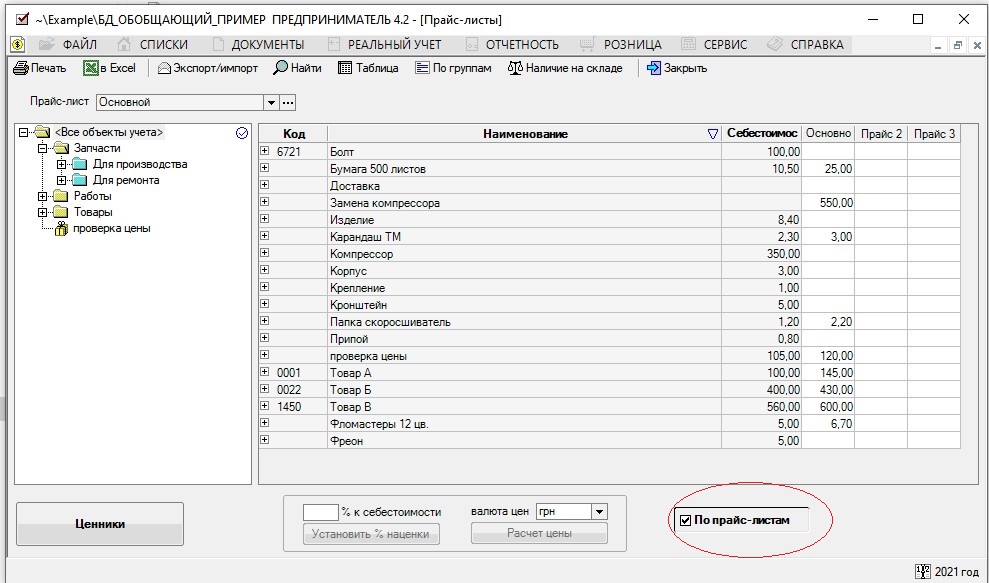Image resolution: width=989 pixels, height=583 pixels.
Task: Expand the Товар А row
Action: [265, 373]
